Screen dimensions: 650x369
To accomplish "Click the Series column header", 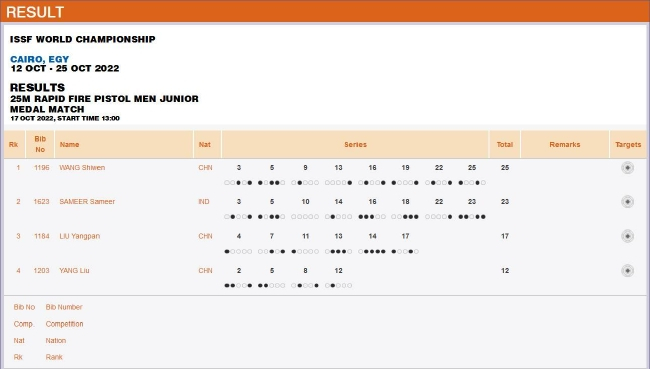I will [x=355, y=144].
